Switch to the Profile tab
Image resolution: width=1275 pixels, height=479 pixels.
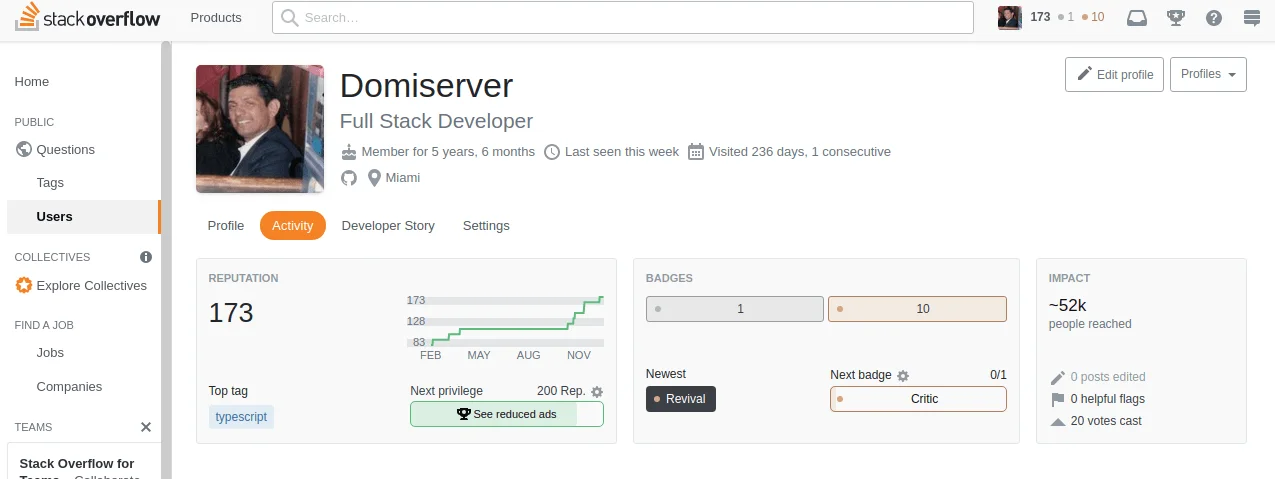coord(226,226)
